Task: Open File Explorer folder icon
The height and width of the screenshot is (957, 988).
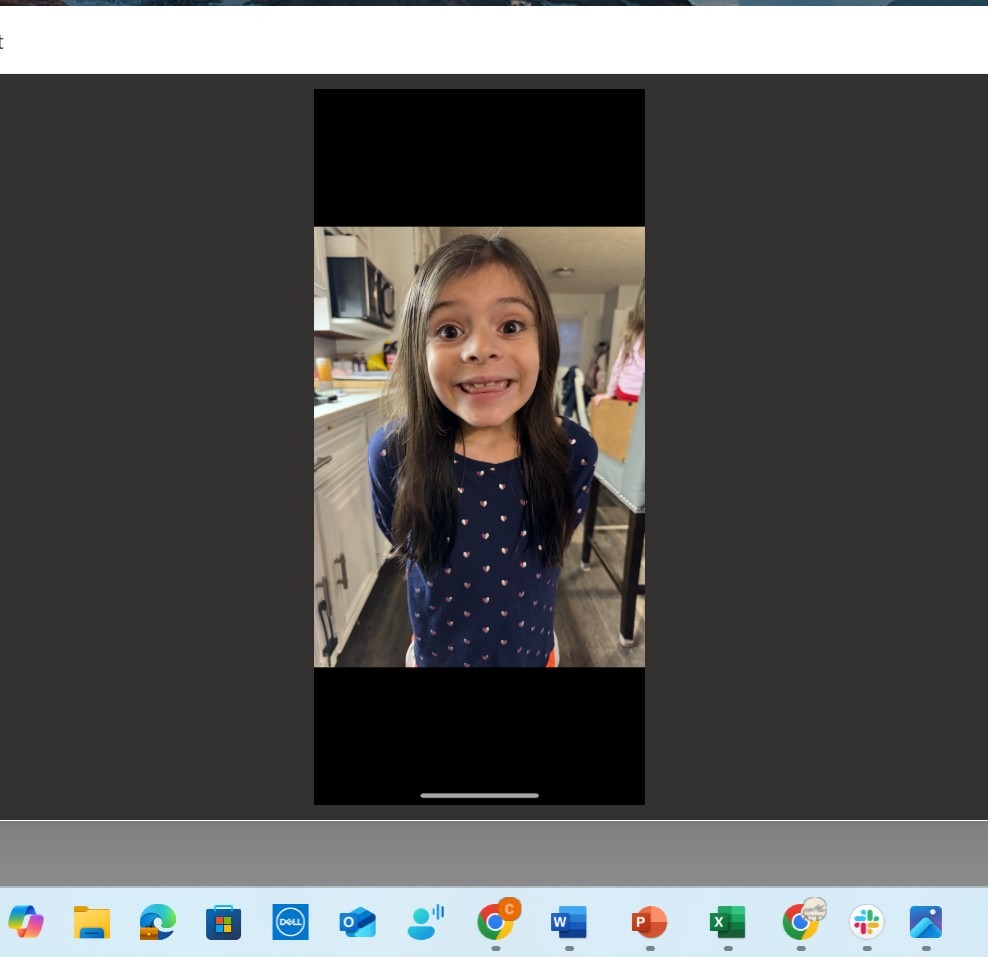Action: click(92, 921)
